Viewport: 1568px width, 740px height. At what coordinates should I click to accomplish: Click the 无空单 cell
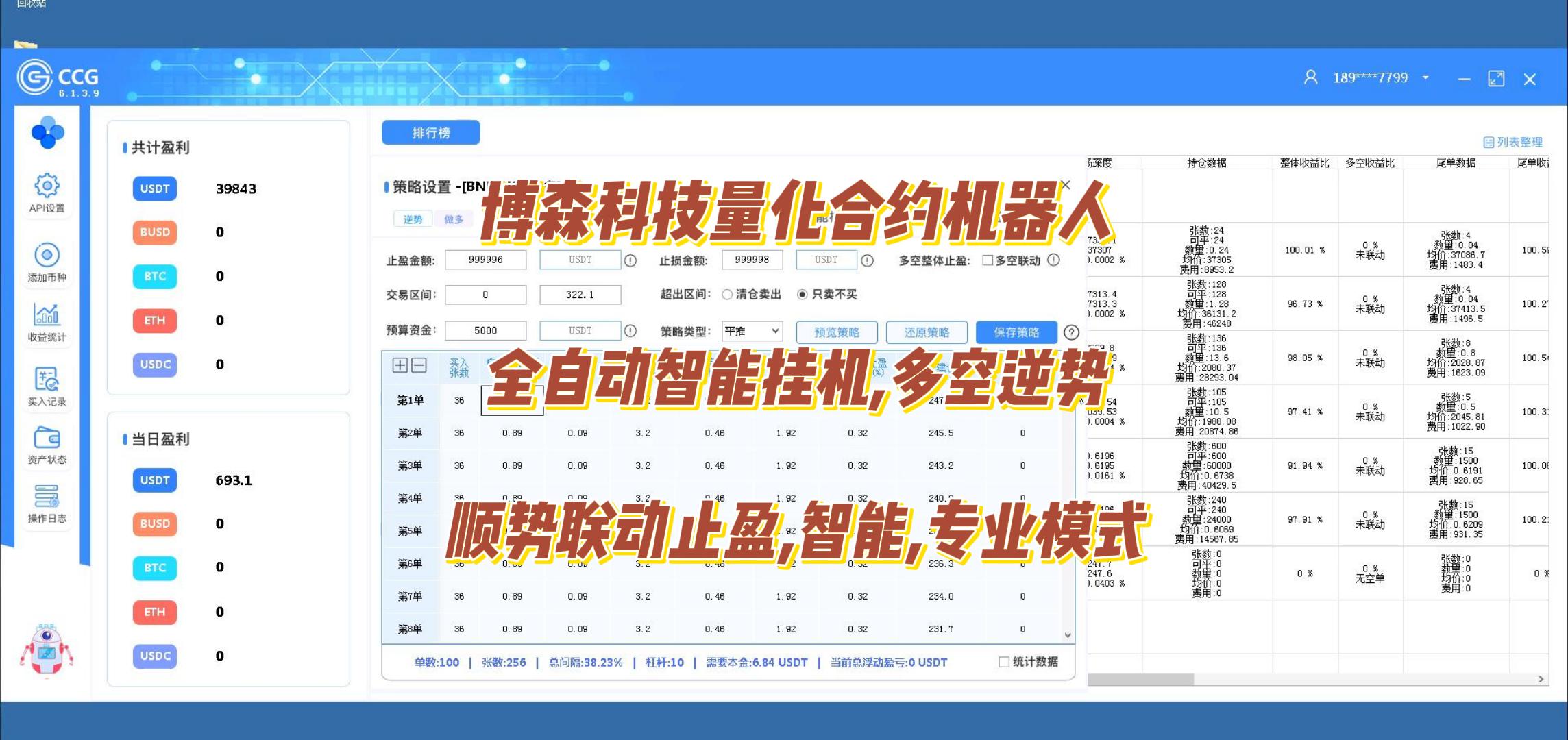tap(1370, 573)
